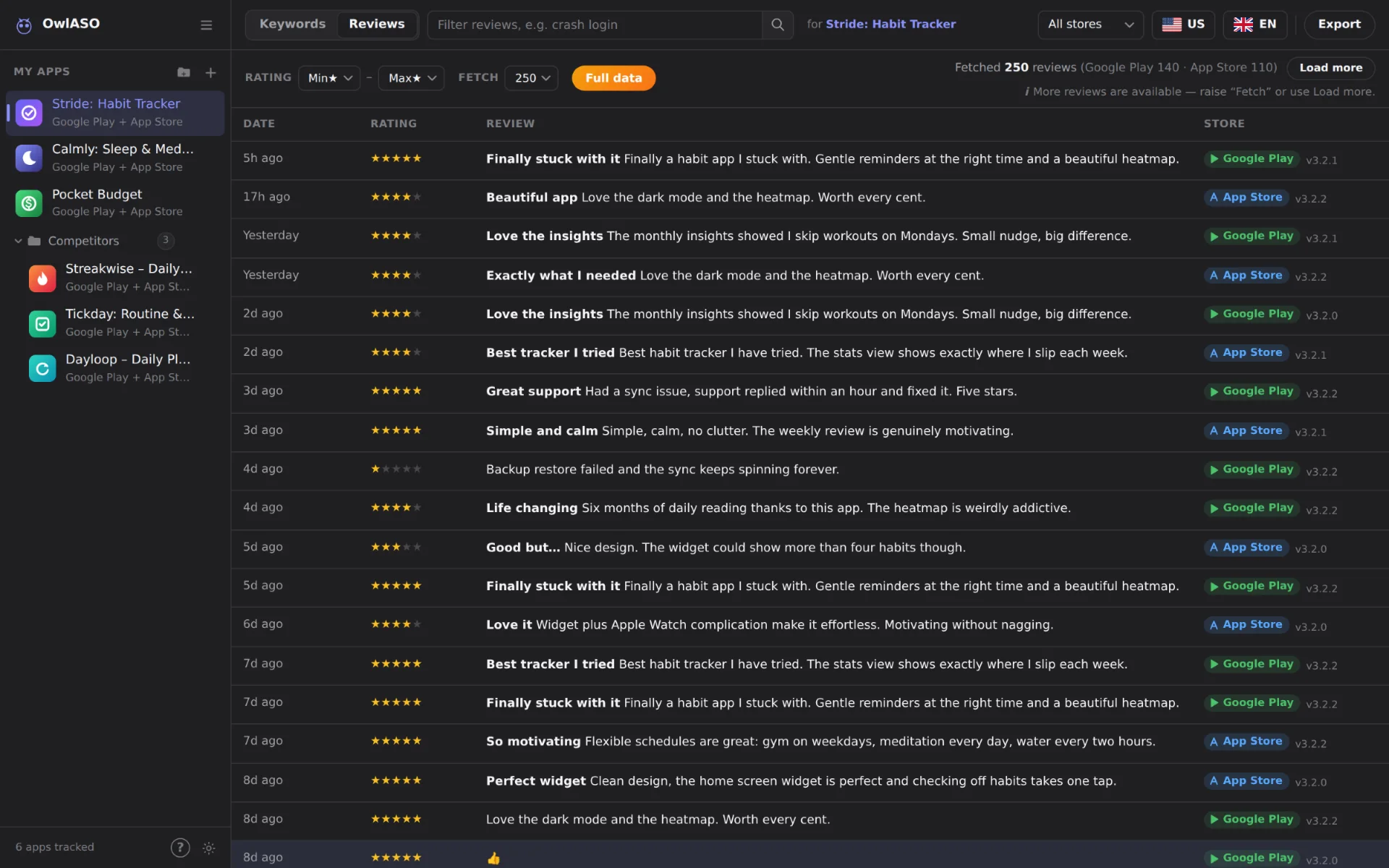Viewport: 1389px width, 868px height.
Task: Open Streakwise competitor app icon
Action: click(42, 278)
